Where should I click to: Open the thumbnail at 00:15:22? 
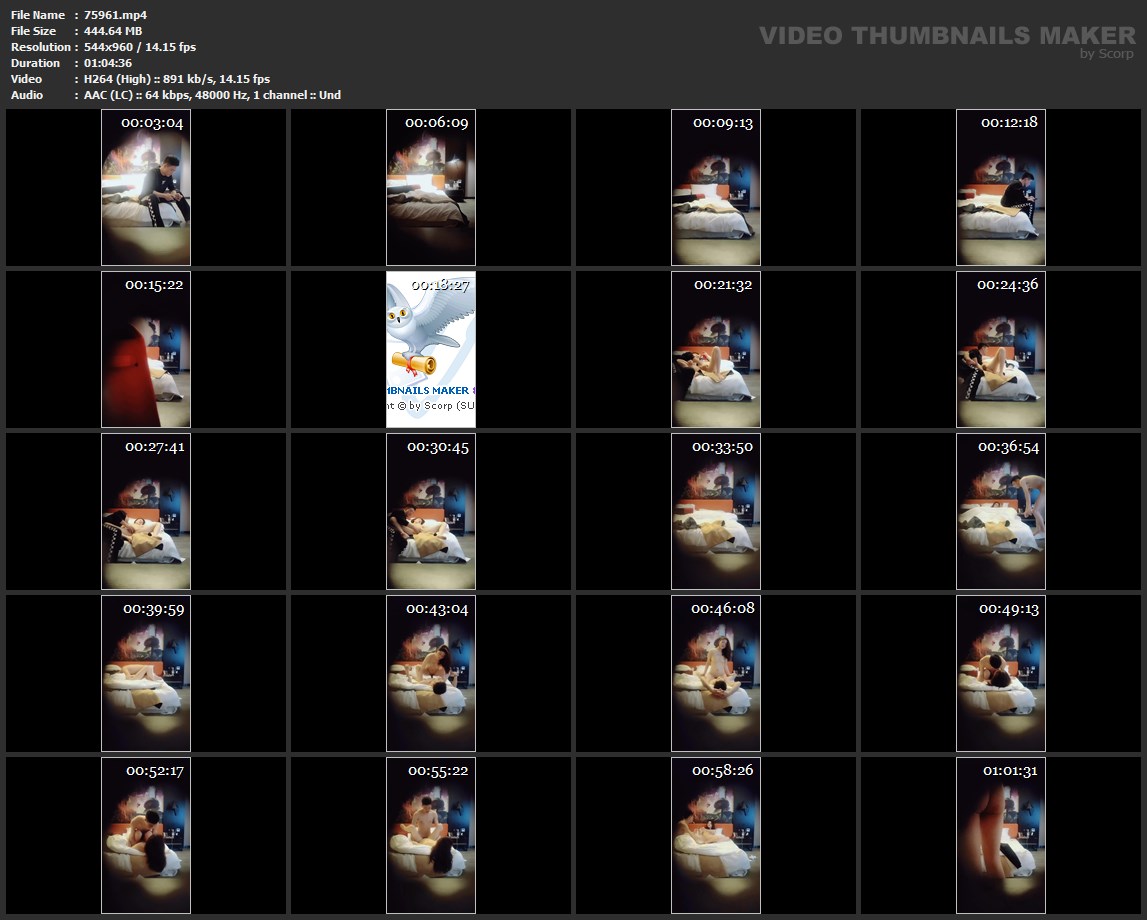(x=146, y=350)
